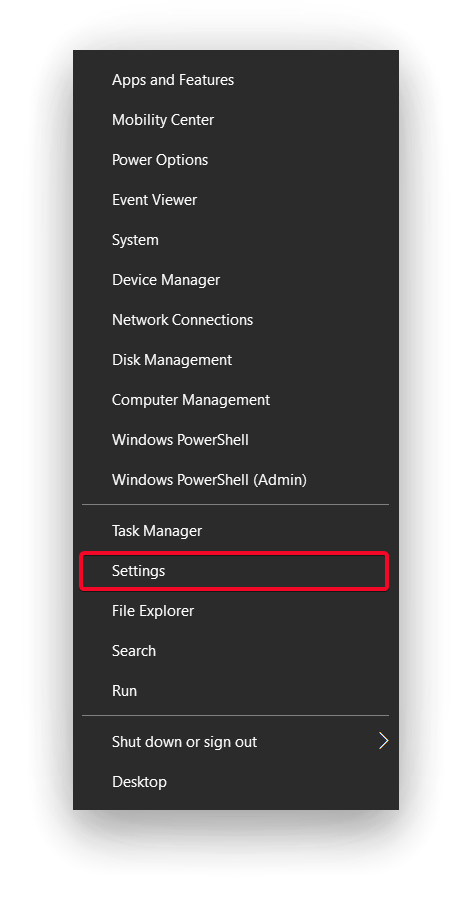This screenshot has width=472, height=903.
Task: Select Mobility Center entry
Action: pyautogui.click(x=235, y=120)
